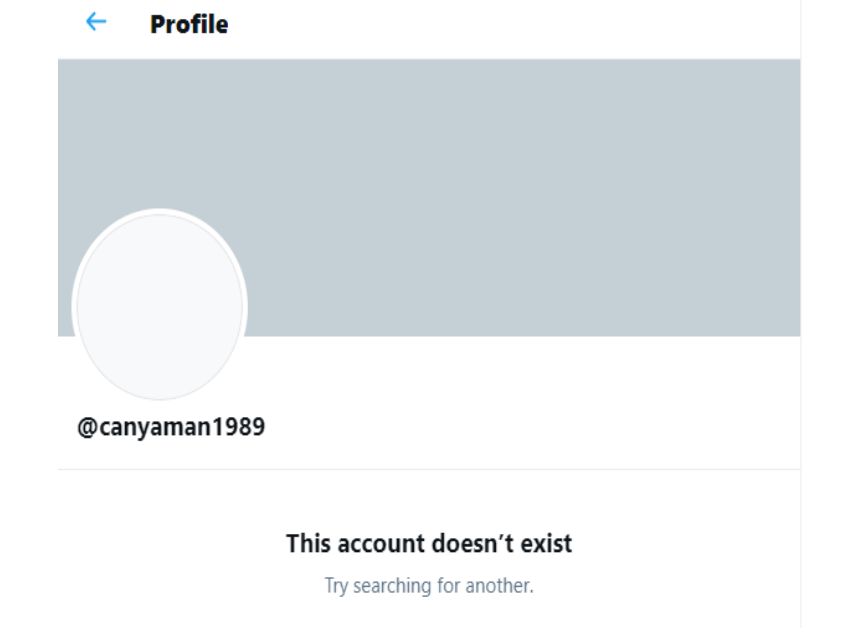Click the "This account doesn't exist" heading
This screenshot has height=628, width=862.
point(429,544)
